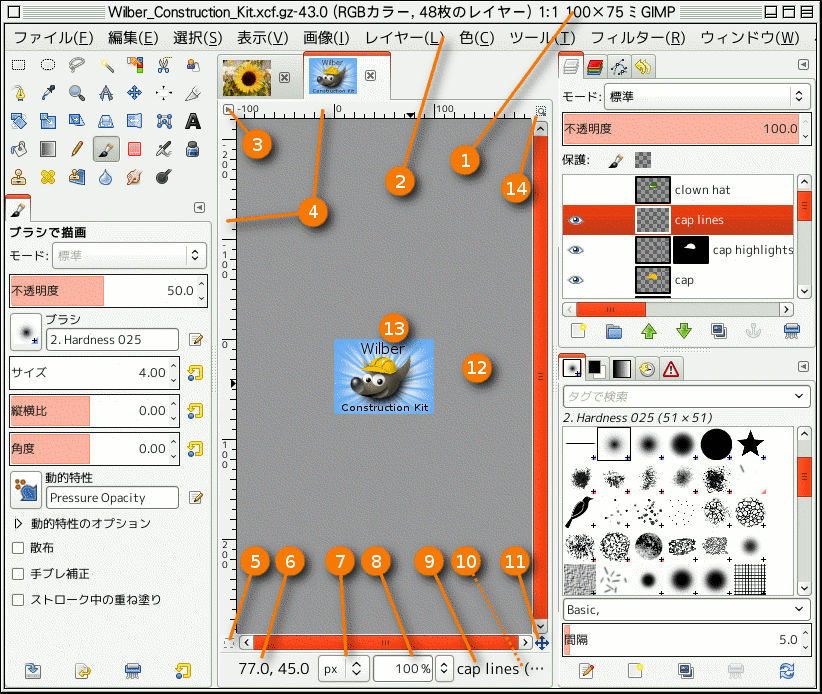Enable the 散布 checkbox
This screenshot has width=822, height=694.
tap(18, 548)
